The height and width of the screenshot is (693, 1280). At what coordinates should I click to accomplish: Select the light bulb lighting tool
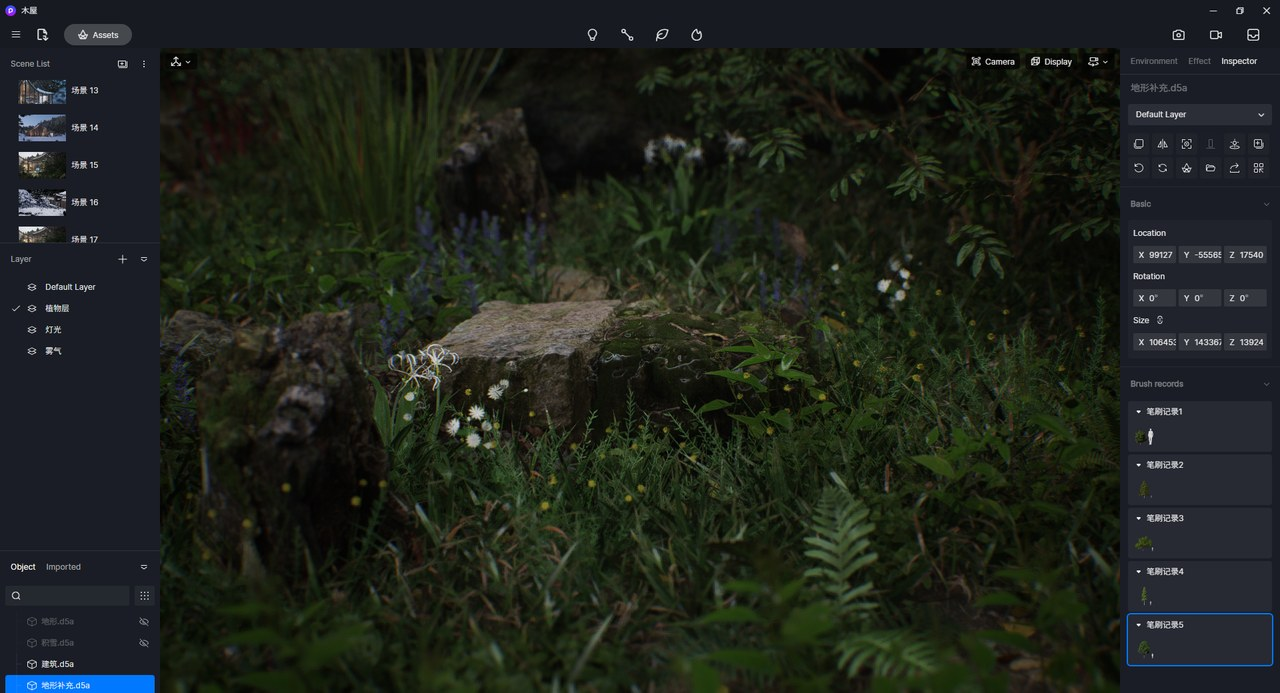[592, 35]
